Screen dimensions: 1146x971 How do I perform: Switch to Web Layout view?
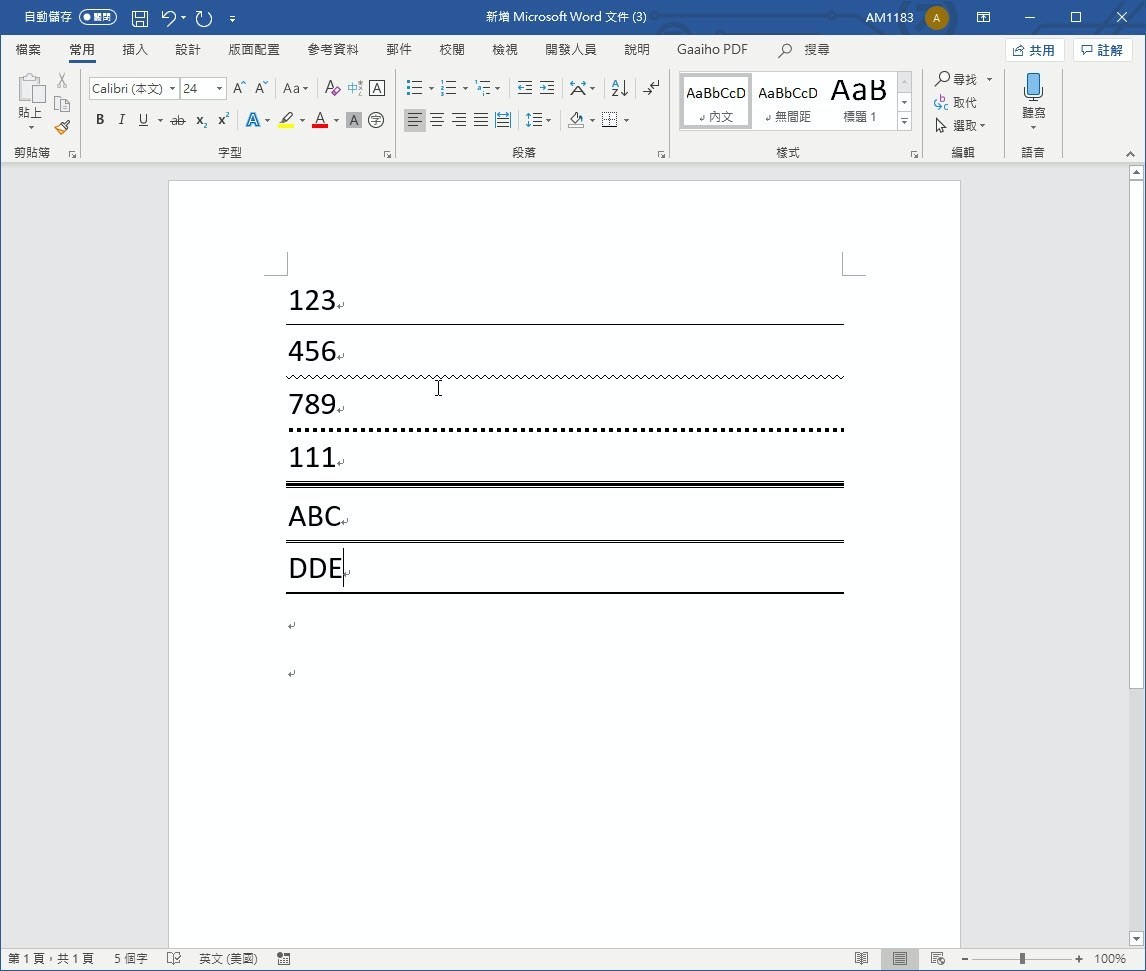[938, 959]
